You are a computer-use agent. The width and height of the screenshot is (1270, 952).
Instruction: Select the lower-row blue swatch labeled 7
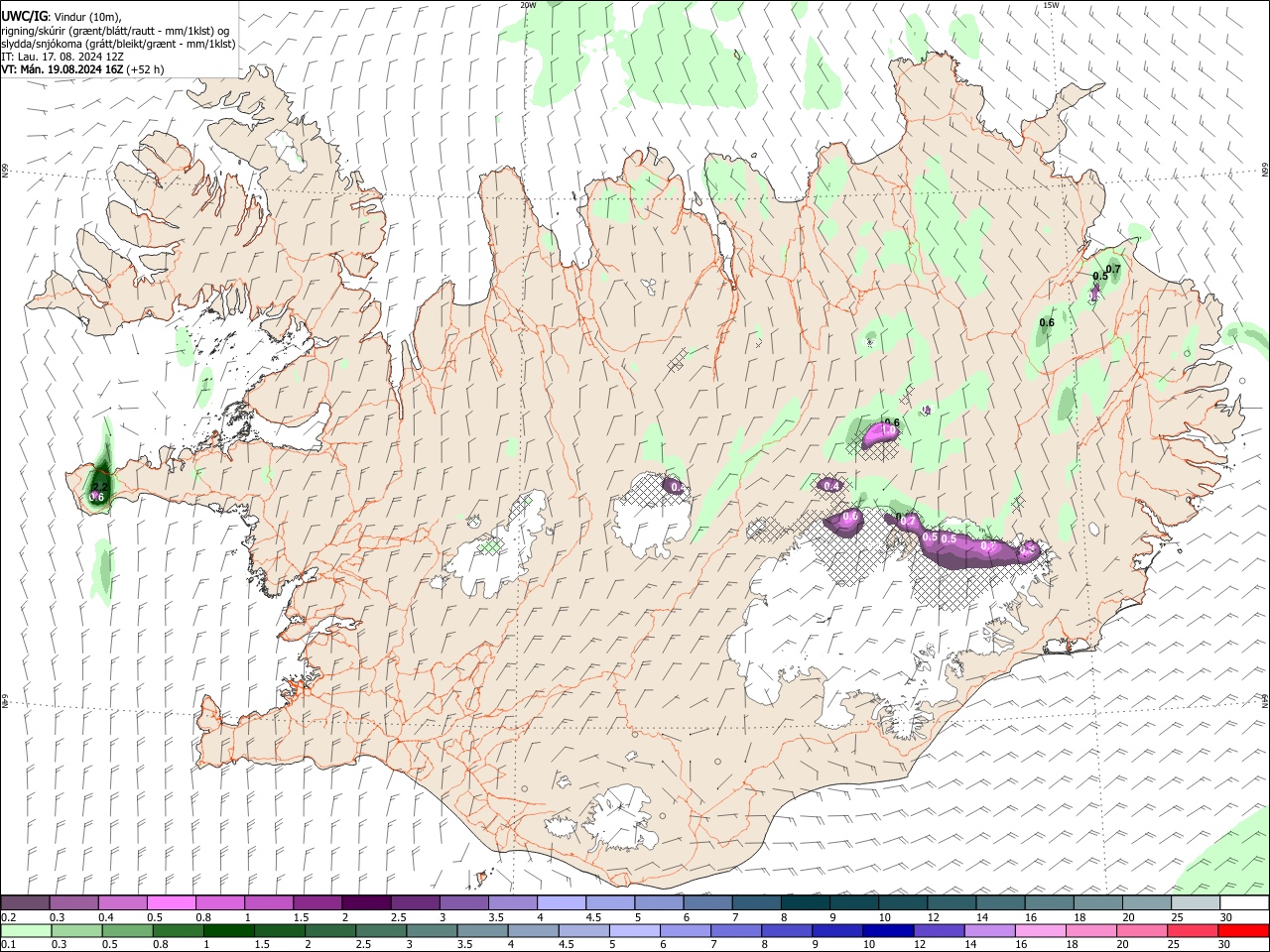[x=736, y=931]
